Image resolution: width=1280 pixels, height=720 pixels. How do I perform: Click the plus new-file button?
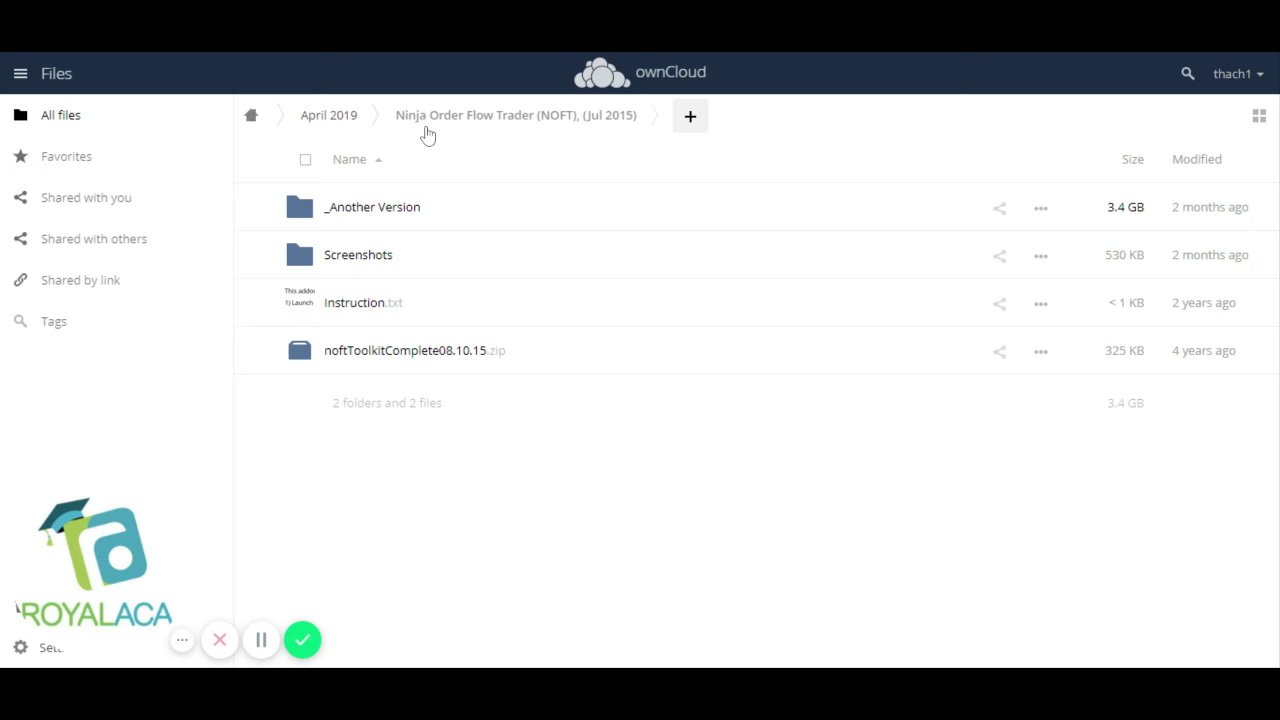(690, 116)
